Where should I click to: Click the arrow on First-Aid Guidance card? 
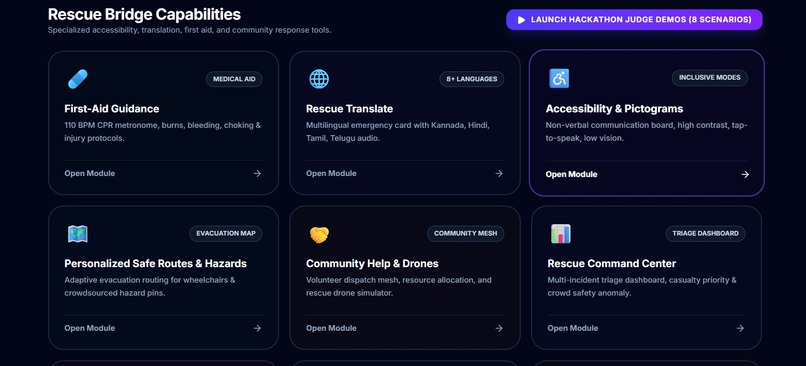click(x=257, y=173)
